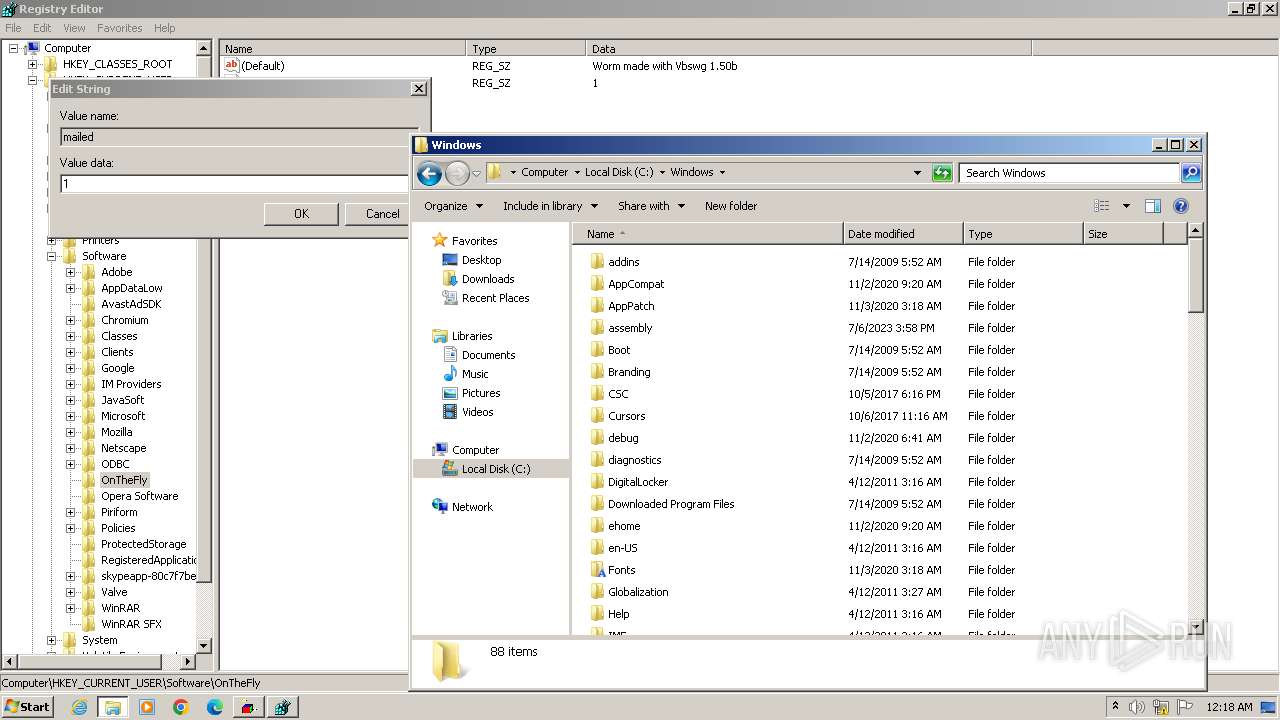This screenshot has width=1280, height=720.
Task: Launch Internet Explorer from taskbar
Action: click(x=80, y=707)
